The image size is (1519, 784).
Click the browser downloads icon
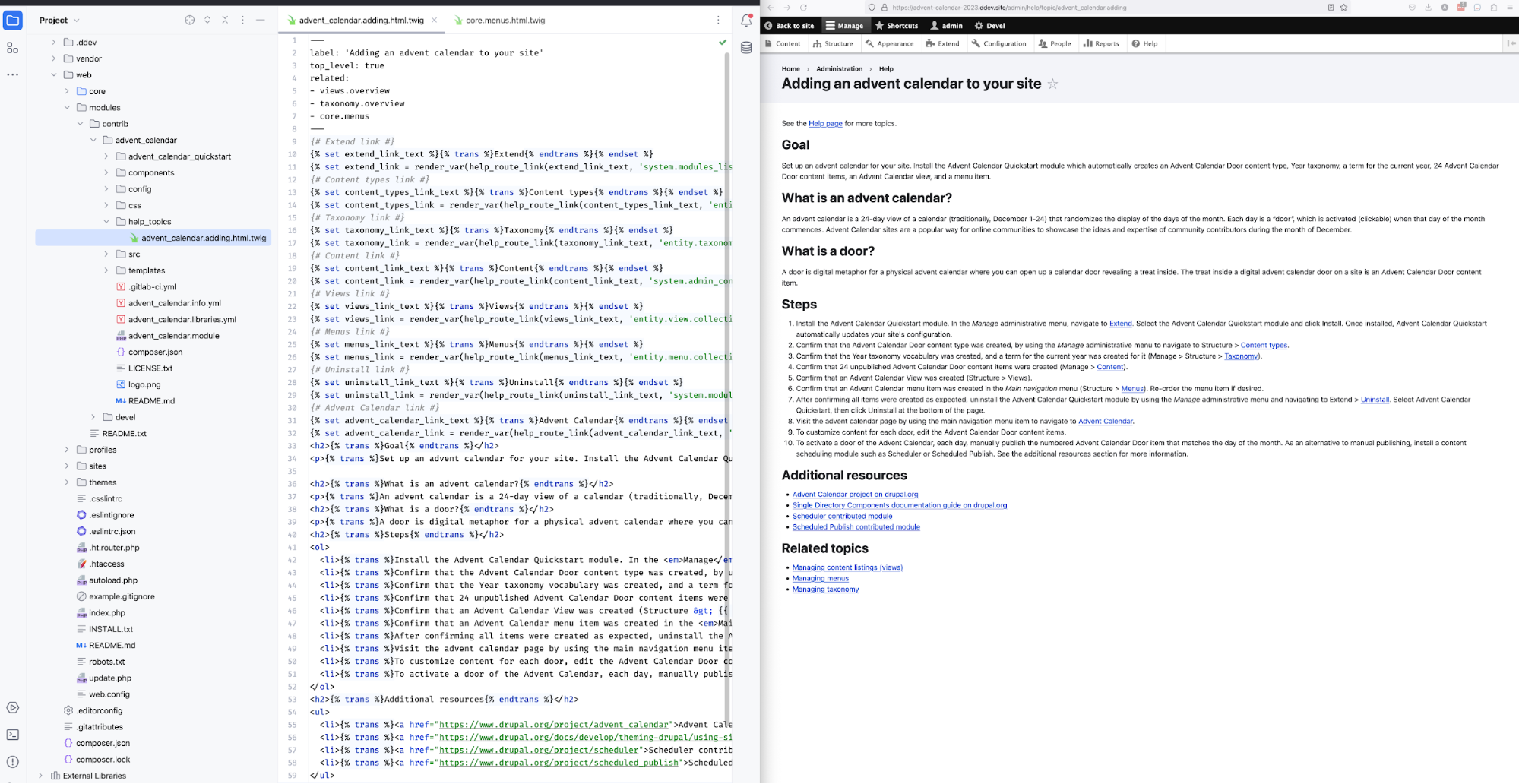(1428, 8)
